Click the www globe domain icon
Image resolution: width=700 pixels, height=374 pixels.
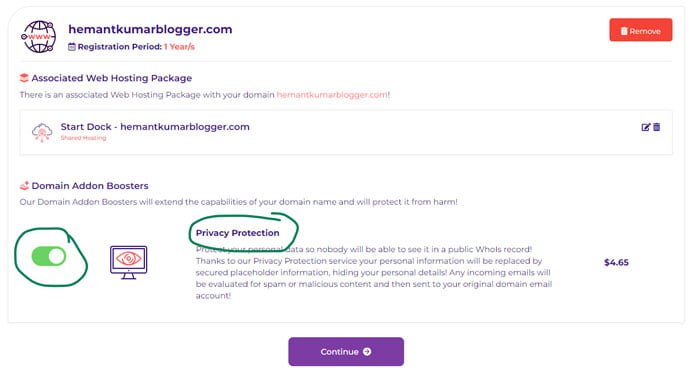[39, 37]
